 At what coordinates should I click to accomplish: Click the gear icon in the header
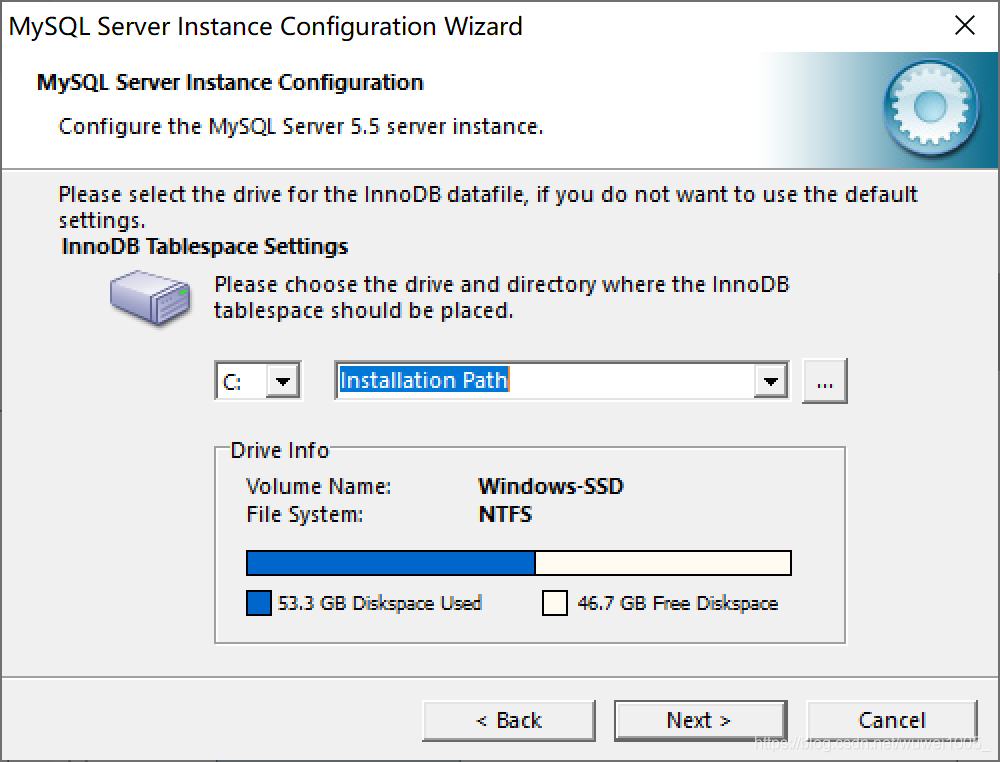pos(930,107)
